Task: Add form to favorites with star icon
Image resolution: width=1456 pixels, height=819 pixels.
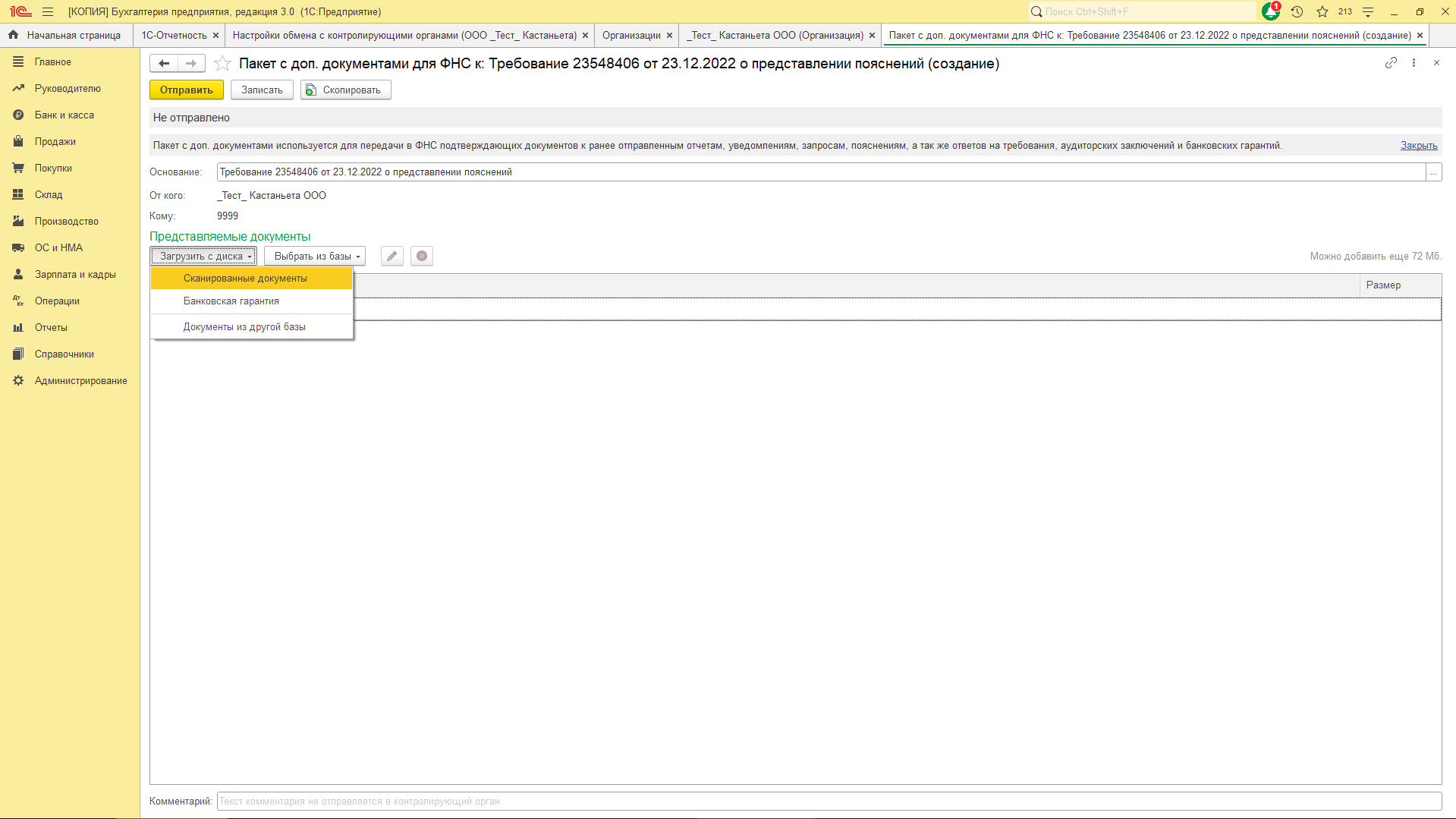Action: (222, 64)
